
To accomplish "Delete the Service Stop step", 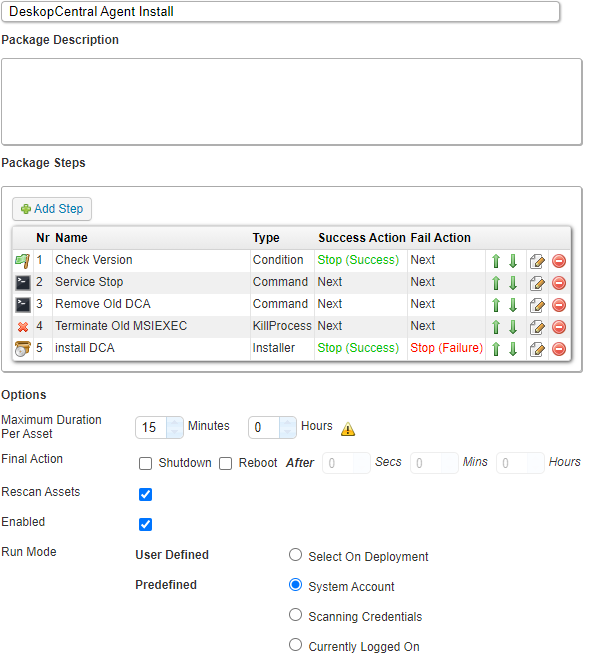I will click(x=559, y=283).
